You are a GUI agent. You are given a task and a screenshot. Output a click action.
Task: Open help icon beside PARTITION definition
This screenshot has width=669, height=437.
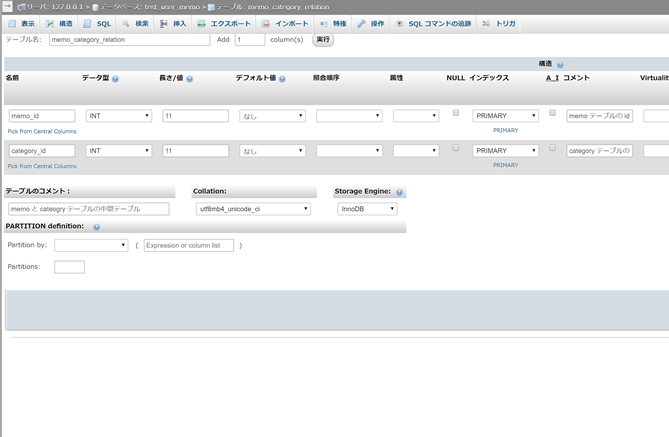coord(96,227)
